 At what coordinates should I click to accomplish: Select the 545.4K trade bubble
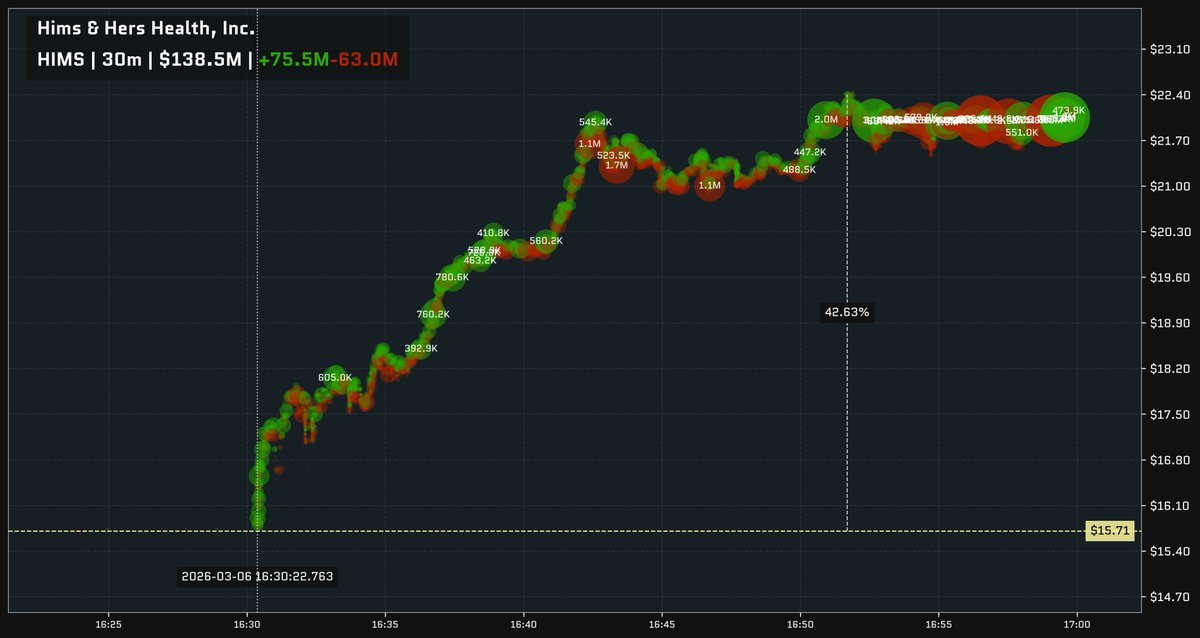[595, 122]
